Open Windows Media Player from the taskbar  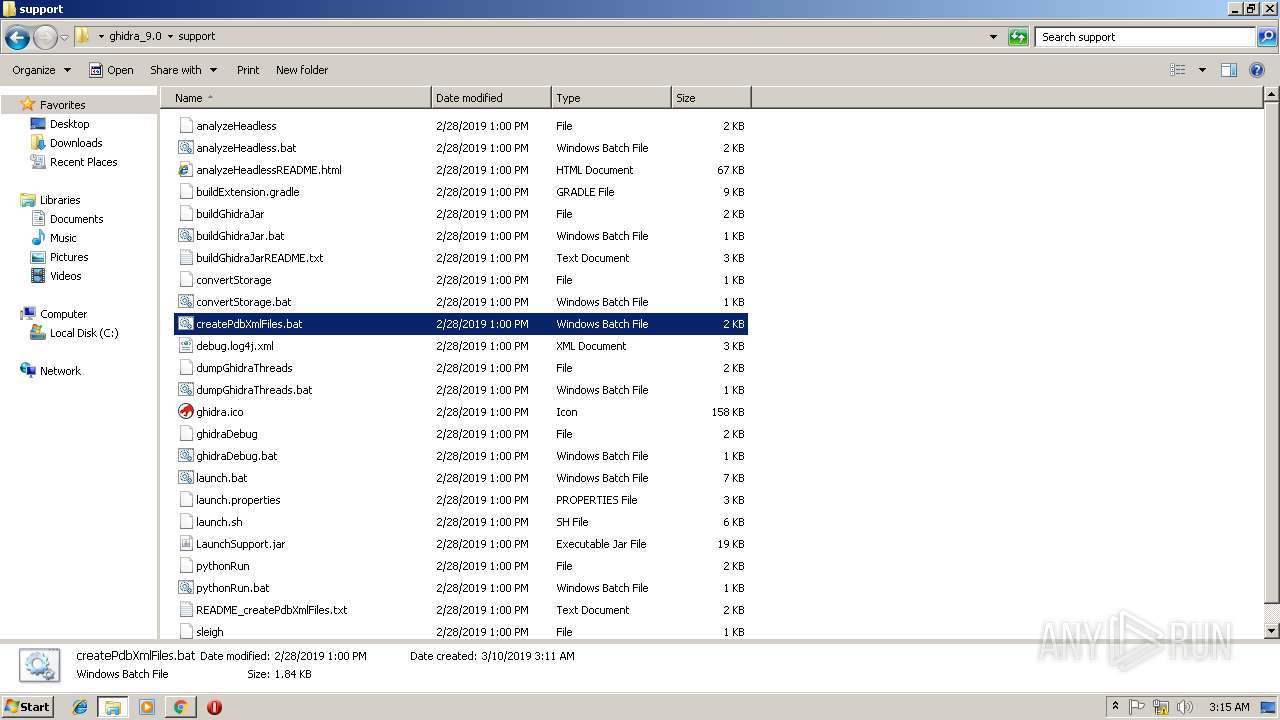[x=147, y=707]
